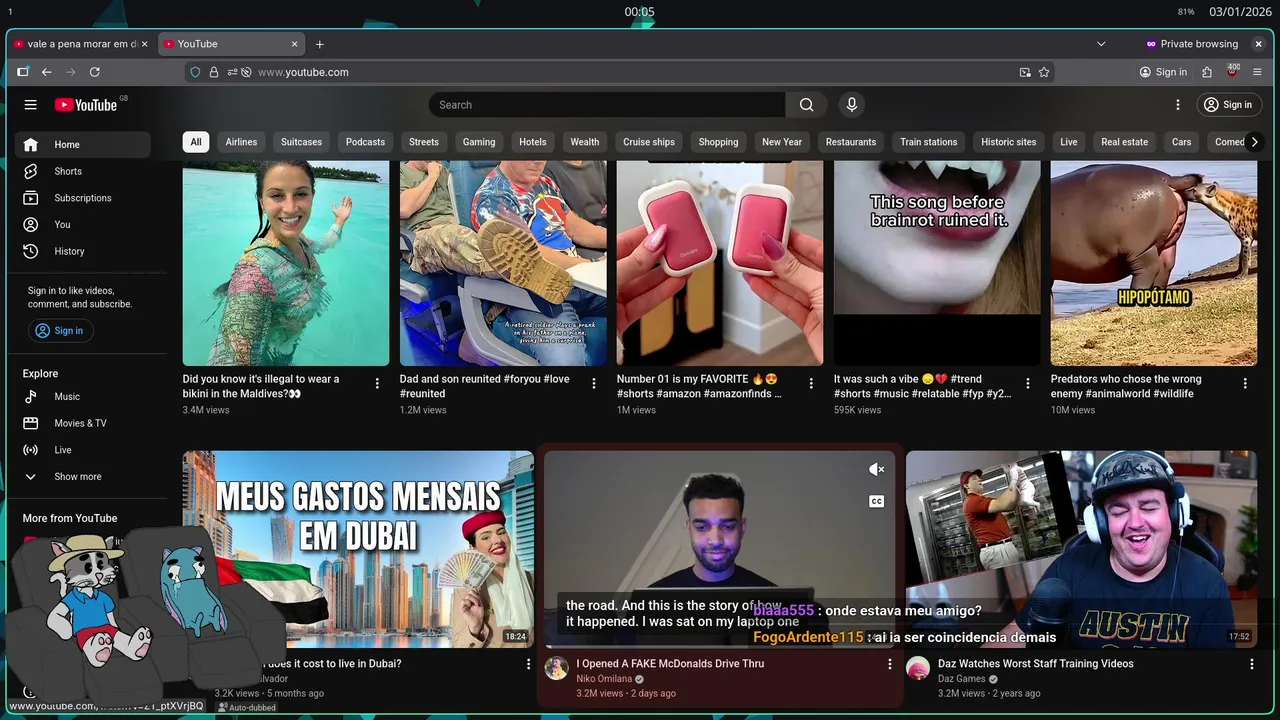Image resolution: width=1280 pixels, height=720 pixels.
Task: Open the YouTube hamburger guide menu
Action: (x=31, y=105)
